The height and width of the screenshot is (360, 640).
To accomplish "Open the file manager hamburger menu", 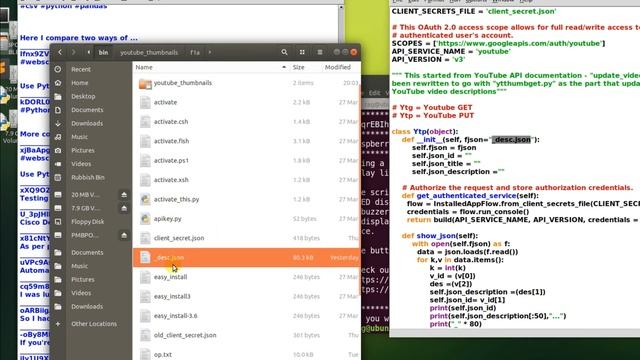I will [320, 52].
